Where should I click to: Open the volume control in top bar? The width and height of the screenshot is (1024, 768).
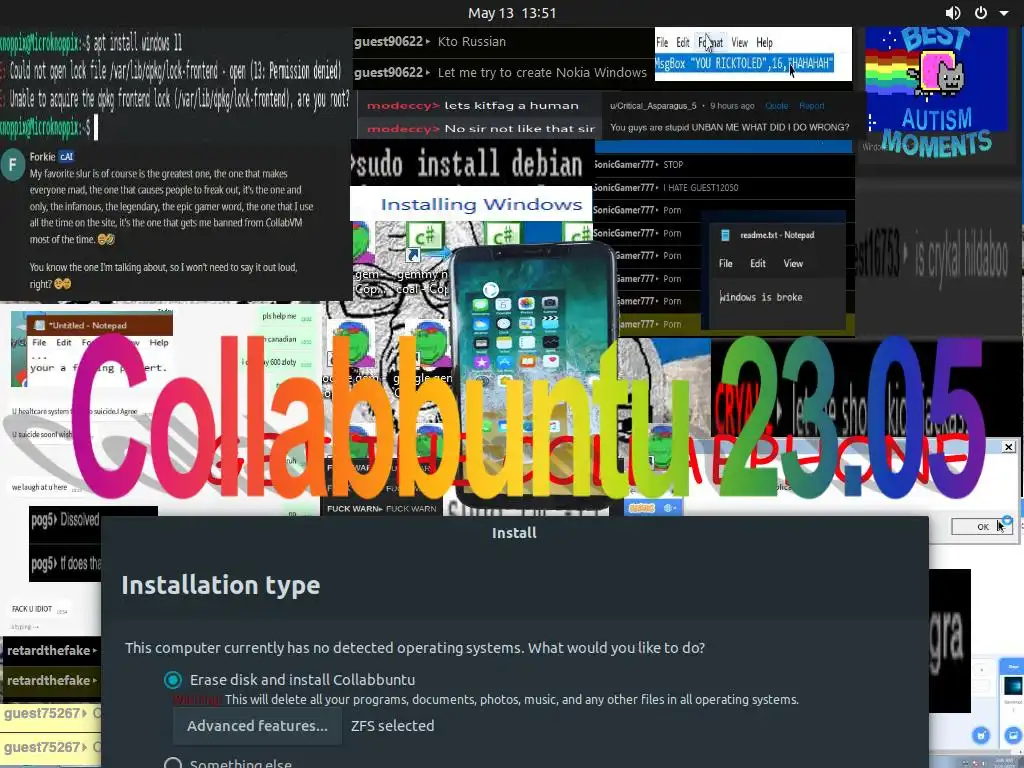click(x=953, y=13)
